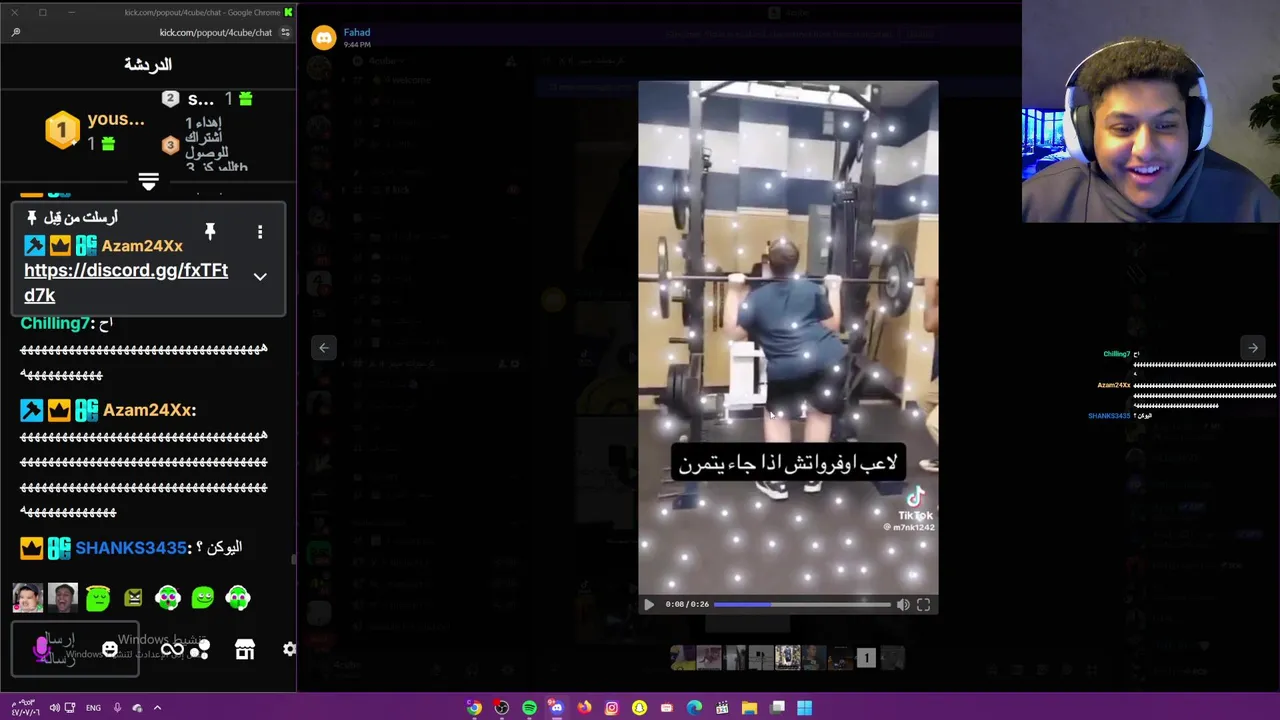This screenshot has height=720, width=1280.
Task: Open site settings icon by address bar
Action: (x=285, y=32)
